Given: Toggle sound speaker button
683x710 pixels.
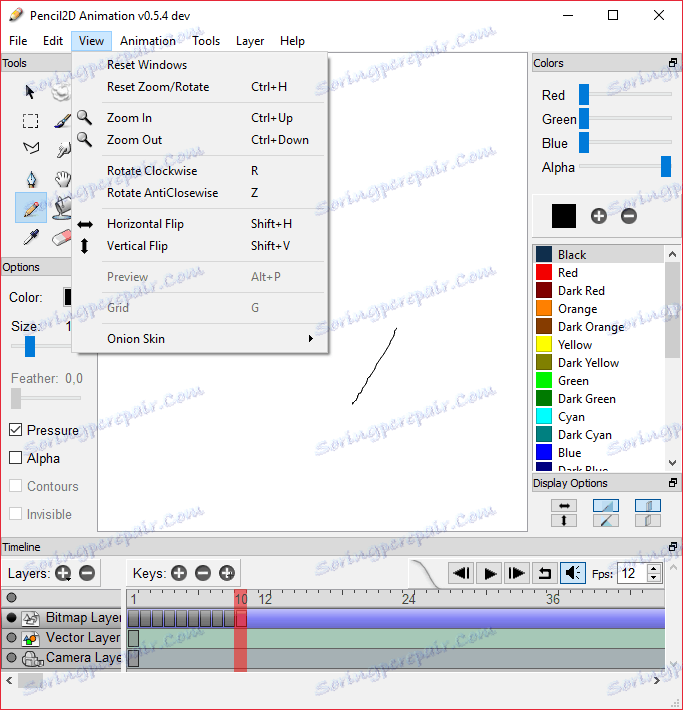Looking at the screenshot, I should click(x=573, y=573).
